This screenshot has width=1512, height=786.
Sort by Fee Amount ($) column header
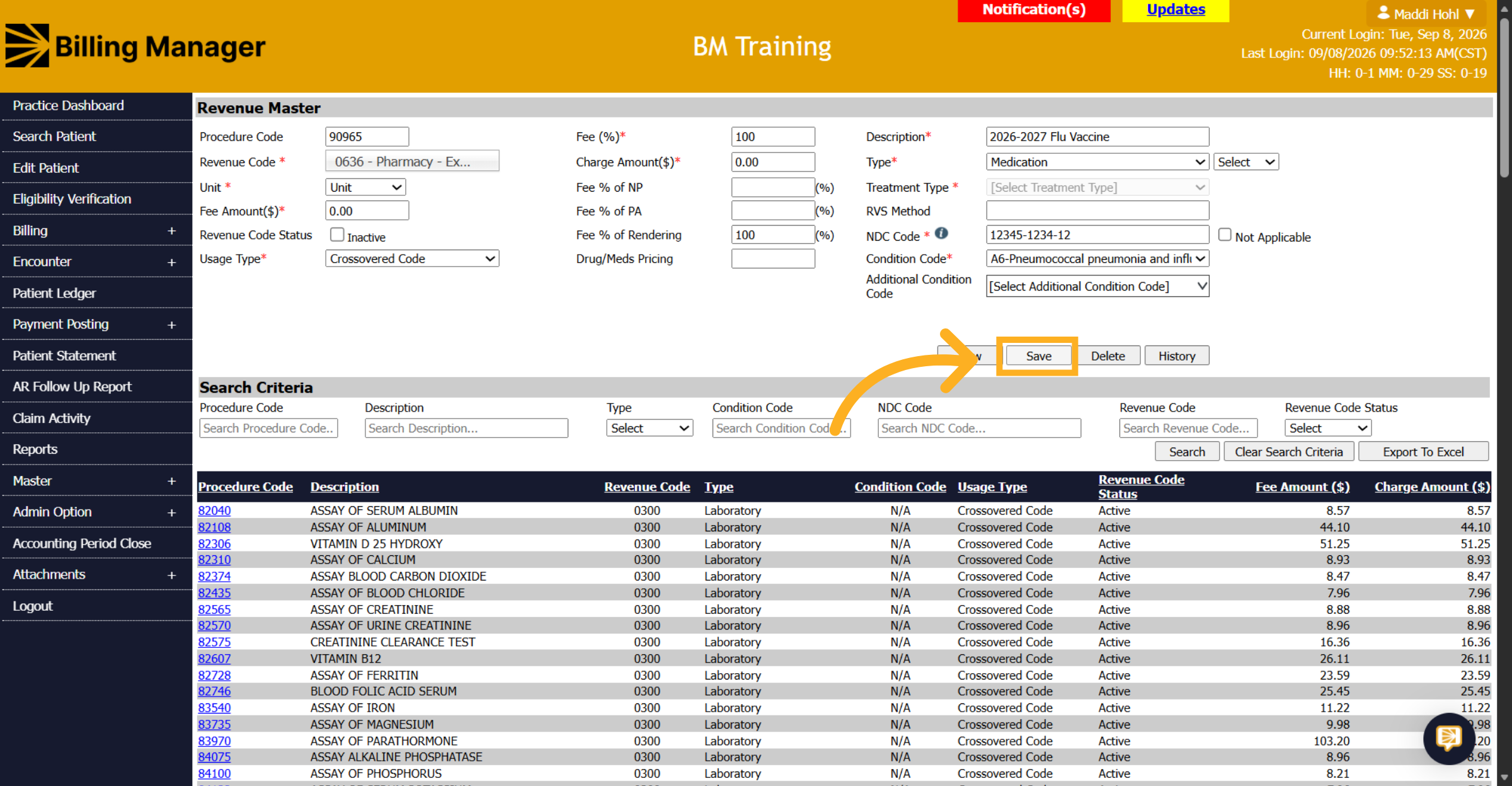coord(1302,487)
